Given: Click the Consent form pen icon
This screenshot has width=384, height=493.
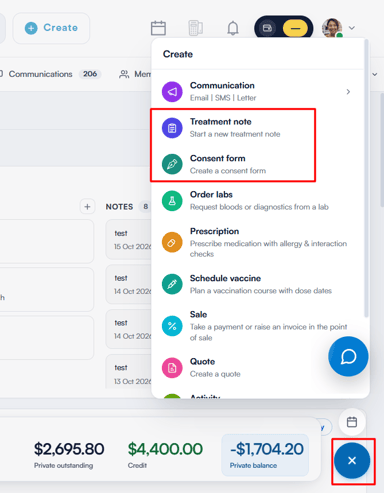Looking at the screenshot, I should (x=172, y=164).
